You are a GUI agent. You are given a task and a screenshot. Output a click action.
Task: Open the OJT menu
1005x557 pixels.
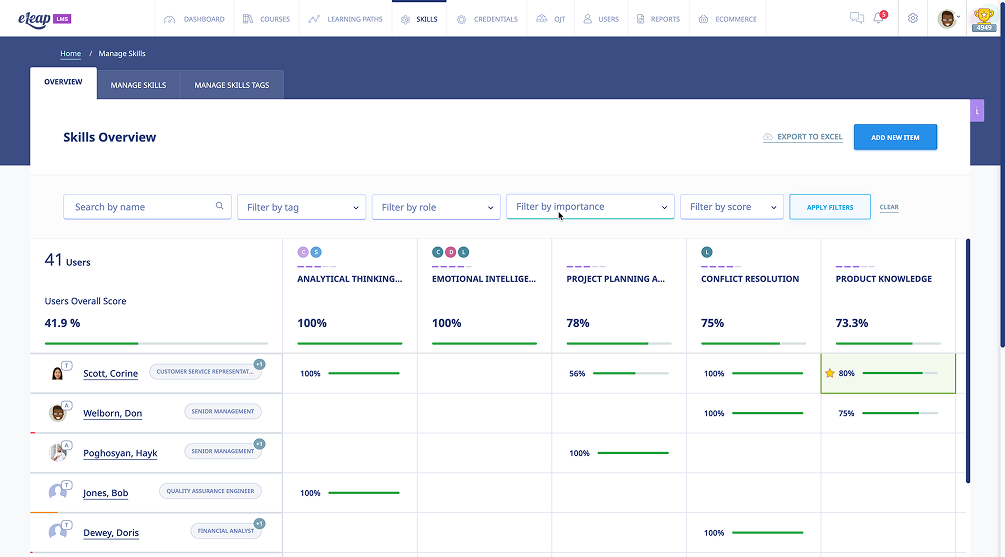click(x=551, y=19)
